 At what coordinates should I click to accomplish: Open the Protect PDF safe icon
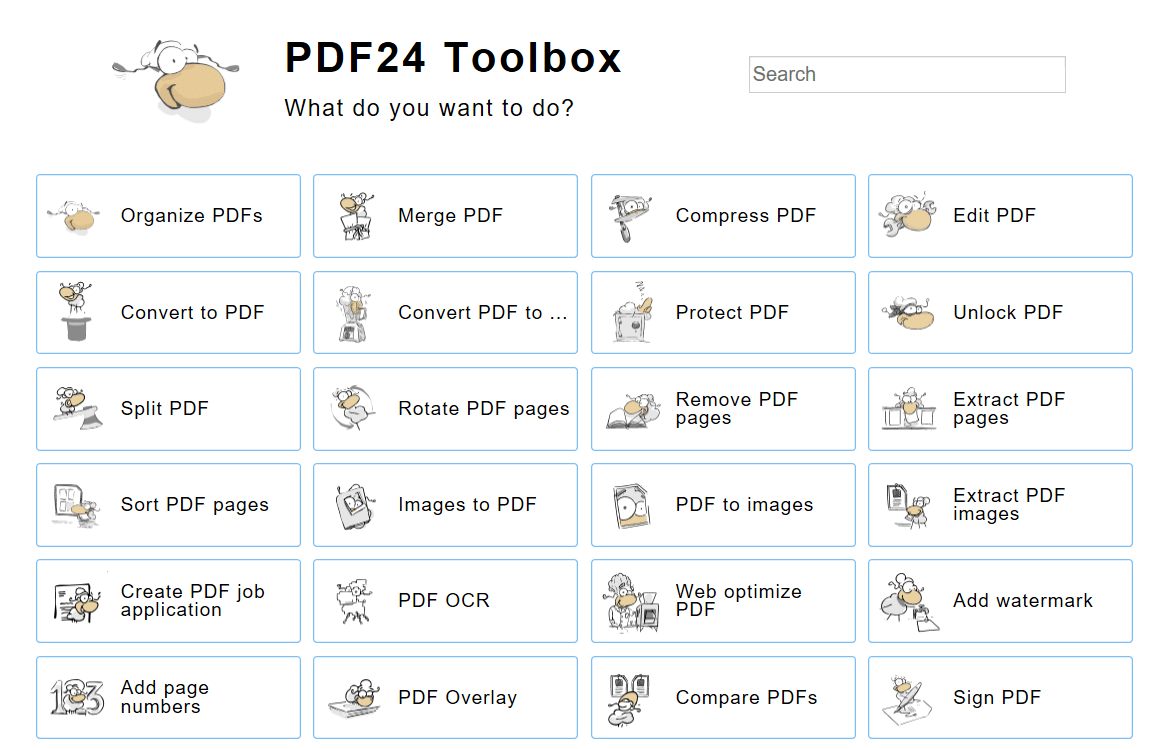click(x=632, y=312)
